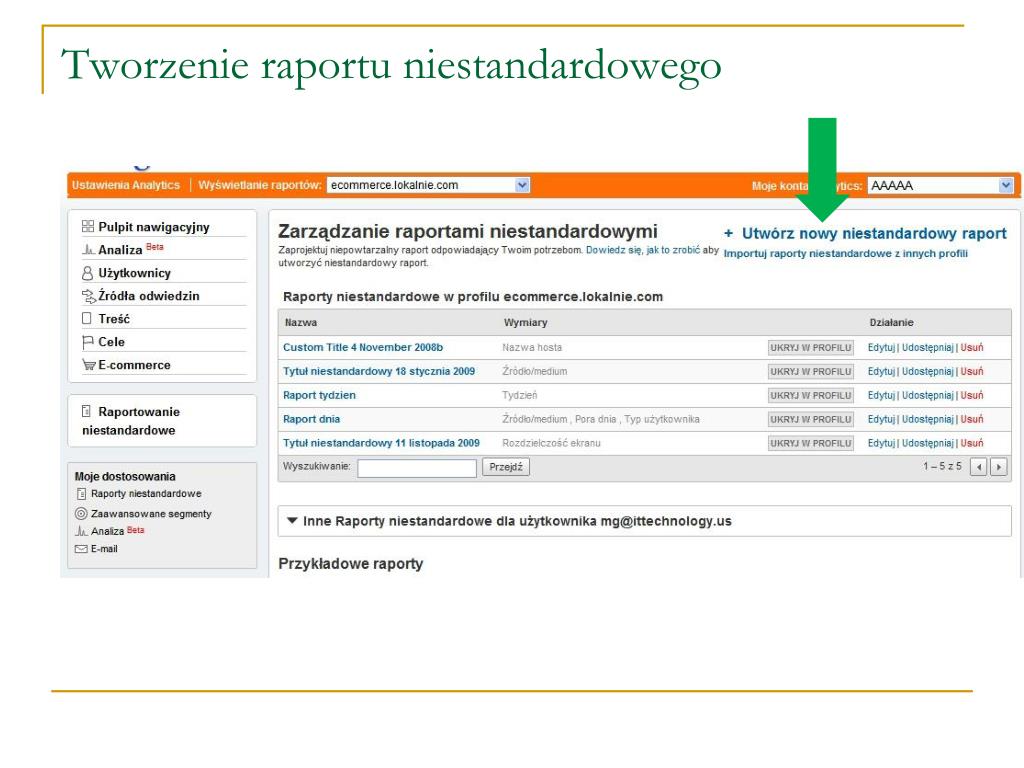Click the Analiza Beta icon under Moje dostosowania
This screenshot has width=1024, height=768.
81,531
